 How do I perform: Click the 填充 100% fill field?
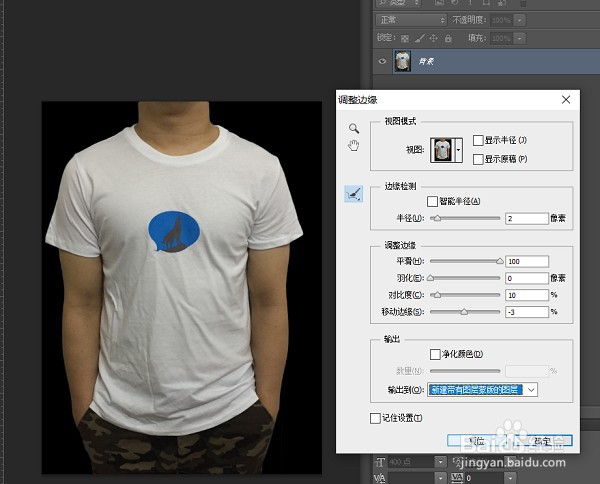(x=502, y=38)
